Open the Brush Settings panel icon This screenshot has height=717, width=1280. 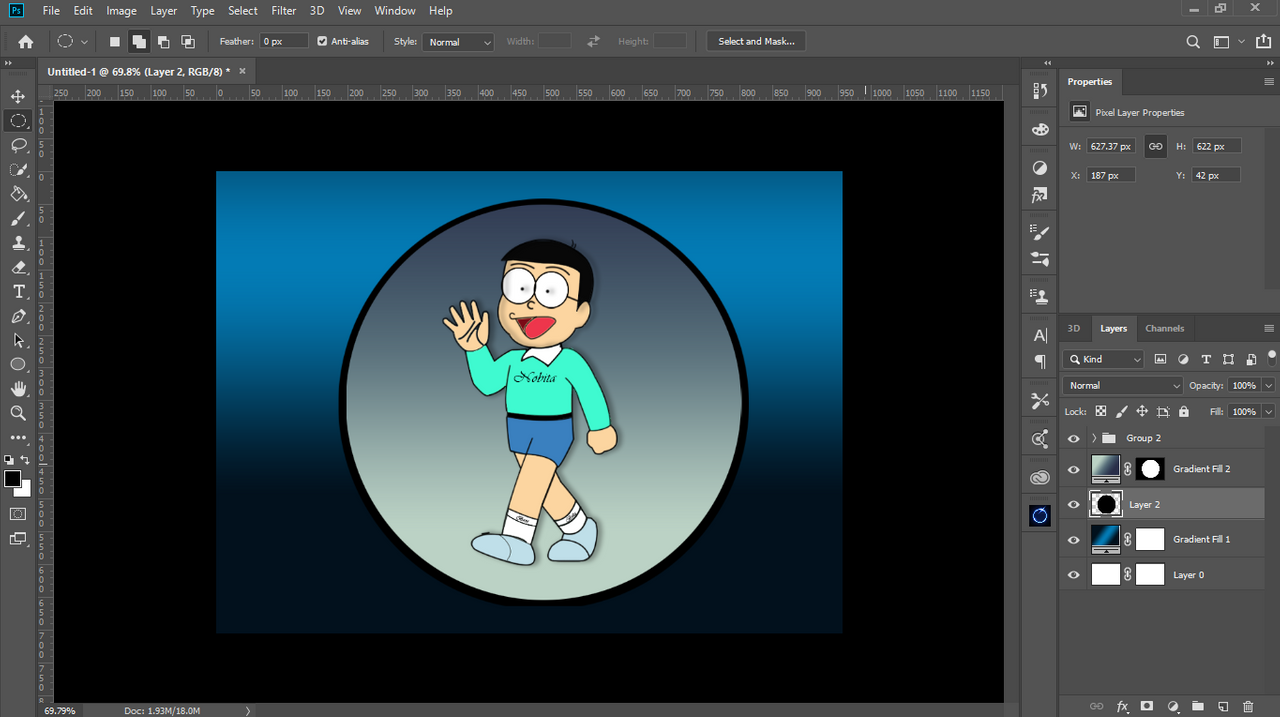1040,232
